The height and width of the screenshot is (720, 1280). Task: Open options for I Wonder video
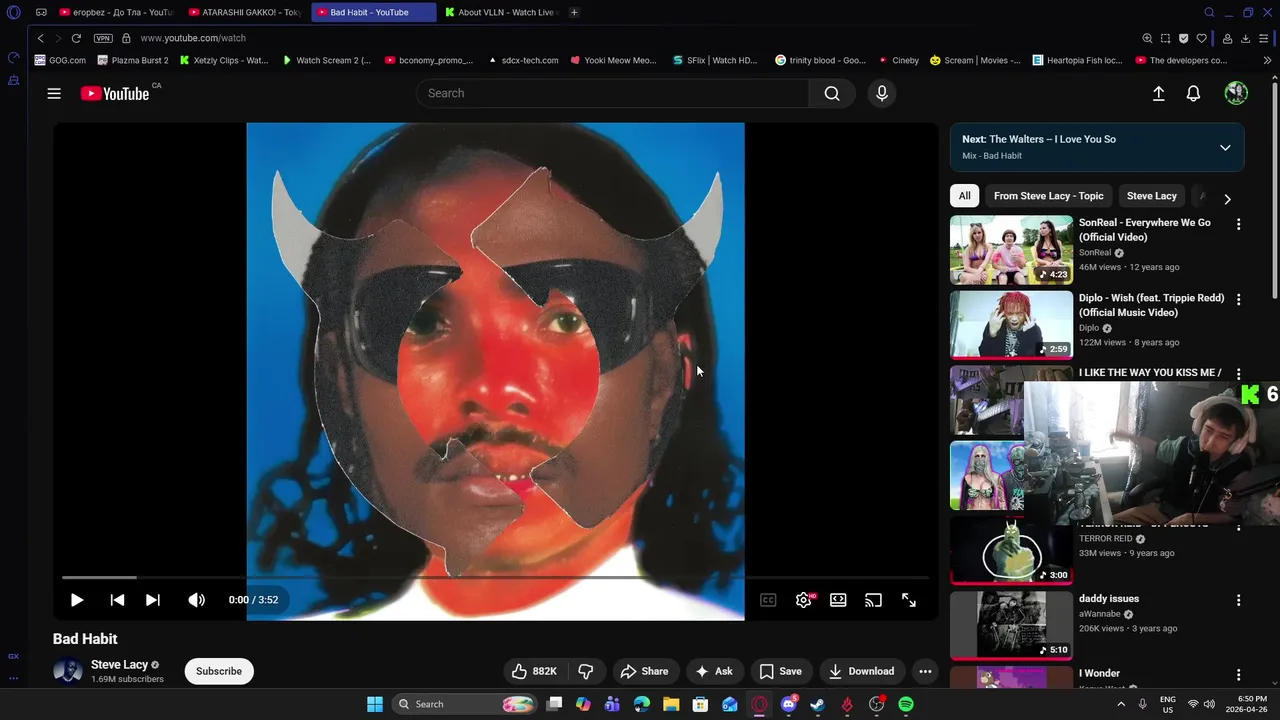(1238, 675)
